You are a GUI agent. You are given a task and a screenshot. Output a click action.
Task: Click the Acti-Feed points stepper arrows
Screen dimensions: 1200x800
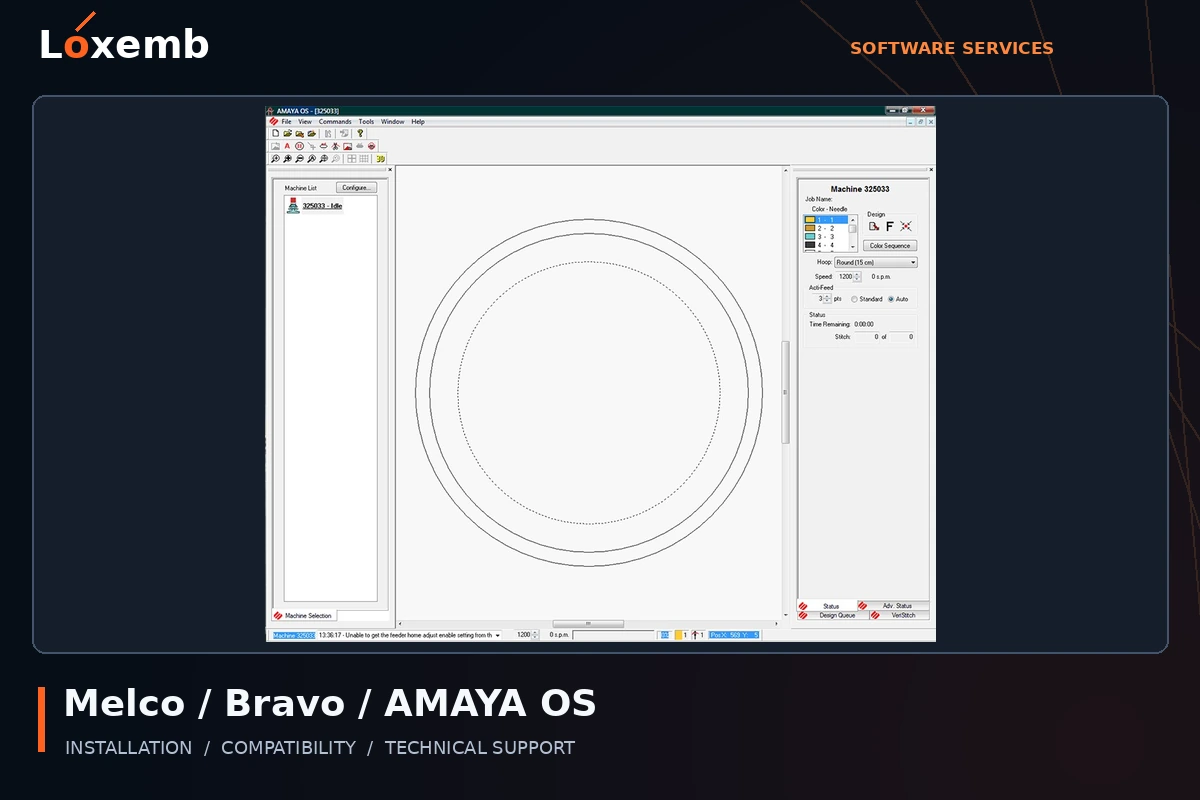827,299
